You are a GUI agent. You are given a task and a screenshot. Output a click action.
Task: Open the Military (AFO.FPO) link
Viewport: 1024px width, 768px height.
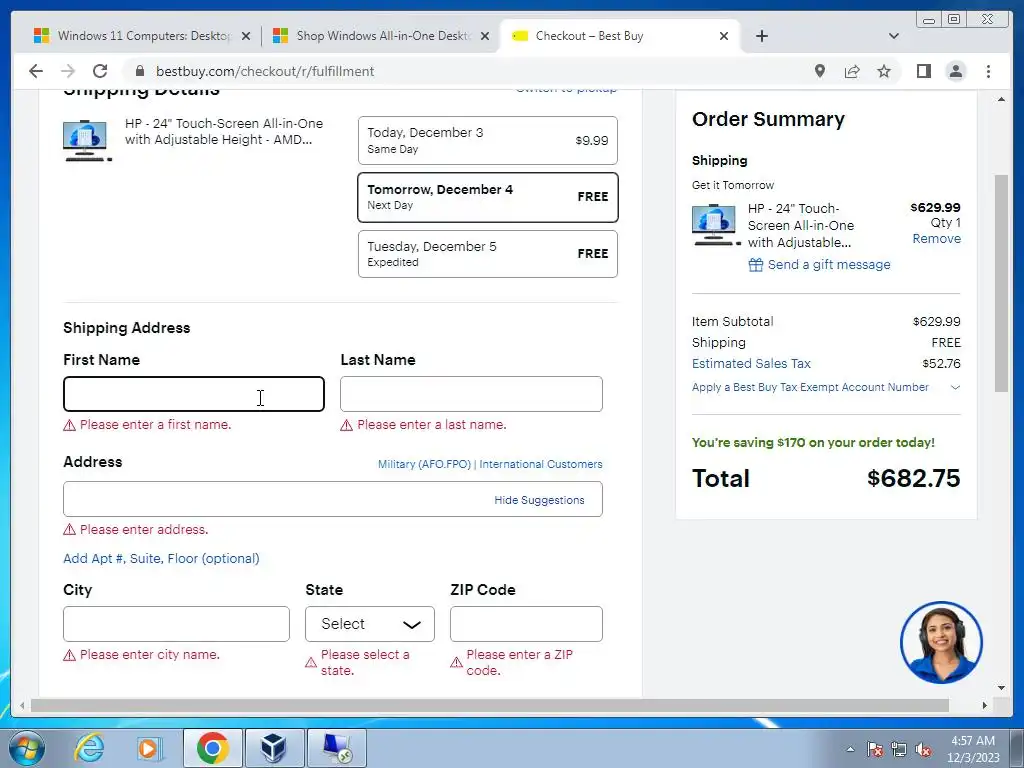424,464
